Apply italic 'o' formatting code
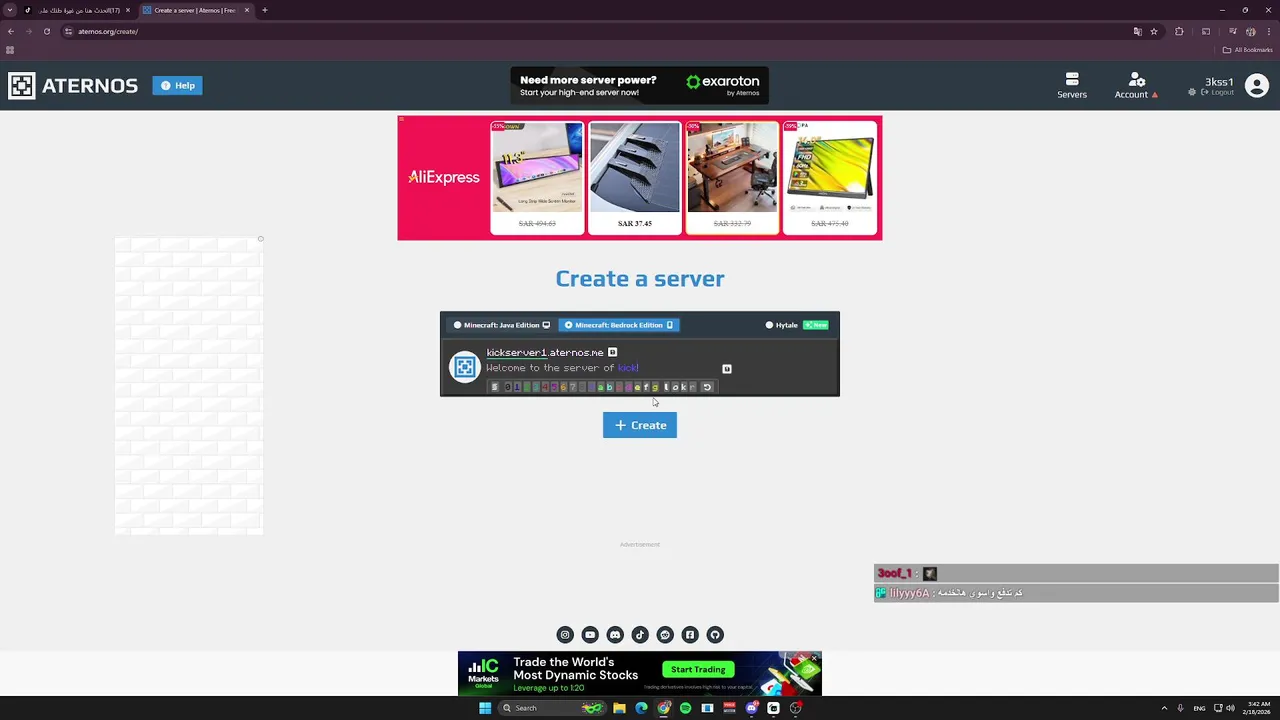The height and width of the screenshot is (720, 1280). 676,387
